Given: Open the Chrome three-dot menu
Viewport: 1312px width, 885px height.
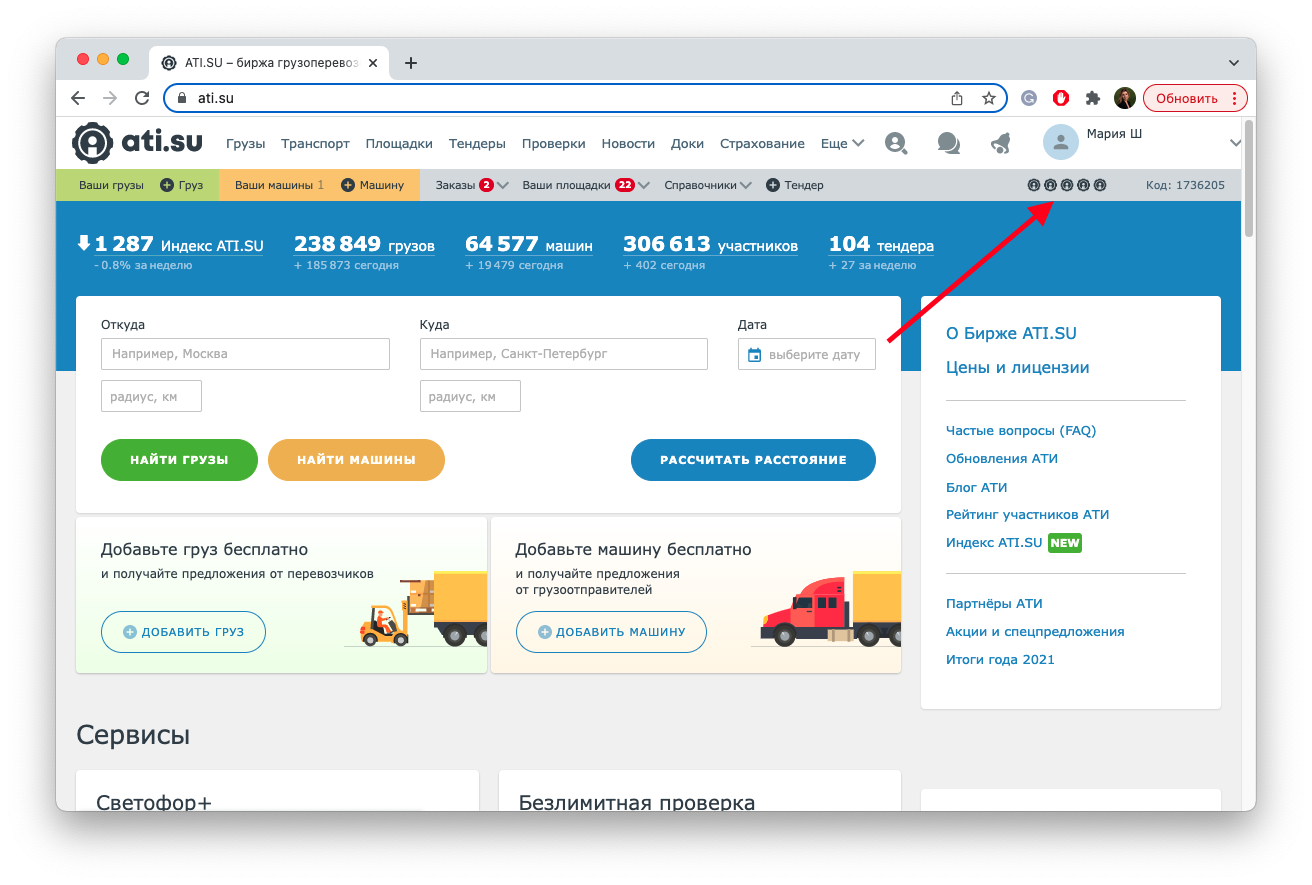Looking at the screenshot, I should tap(1234, 98).
